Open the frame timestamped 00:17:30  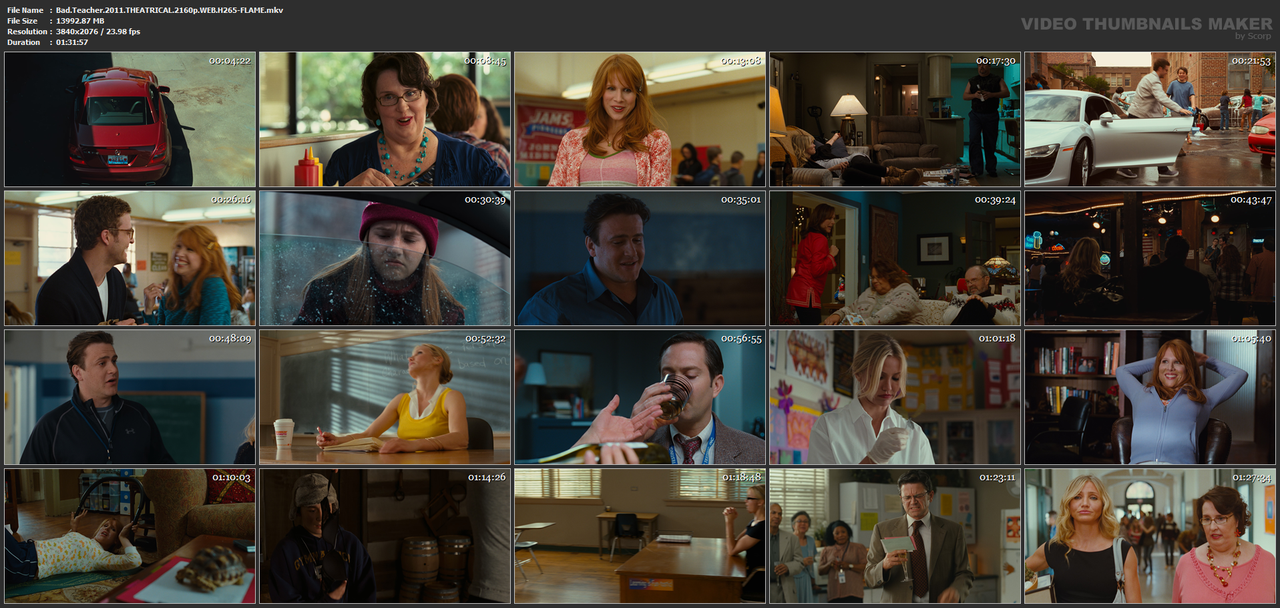click(x=895, y=119)
